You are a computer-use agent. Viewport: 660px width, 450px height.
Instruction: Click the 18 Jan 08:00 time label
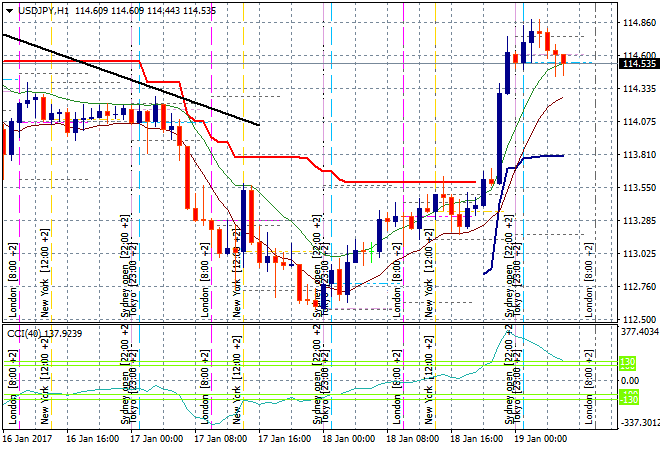412,439
